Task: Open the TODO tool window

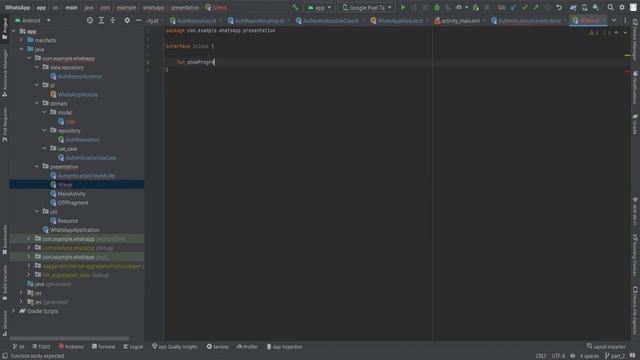Action: (x=41, y=347)
